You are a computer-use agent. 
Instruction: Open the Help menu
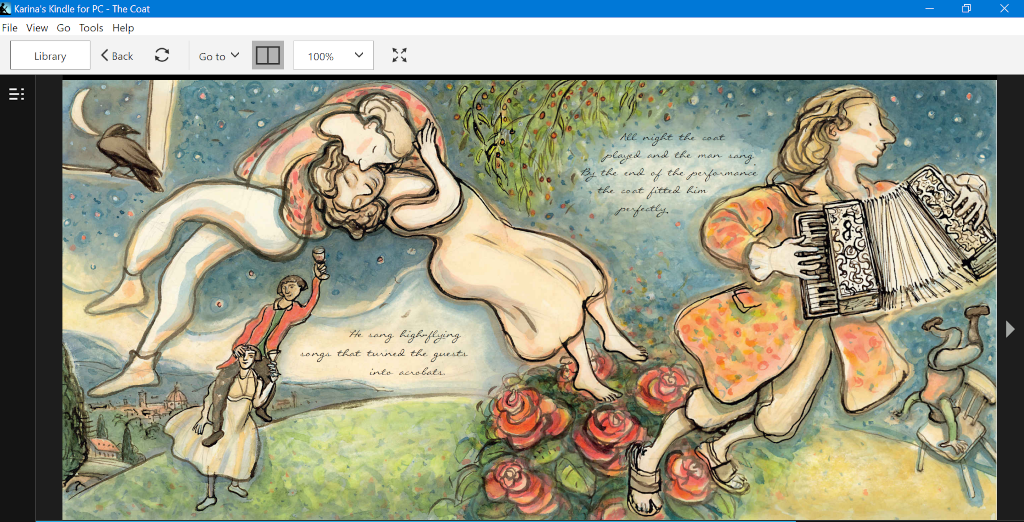tap(123, 27)
